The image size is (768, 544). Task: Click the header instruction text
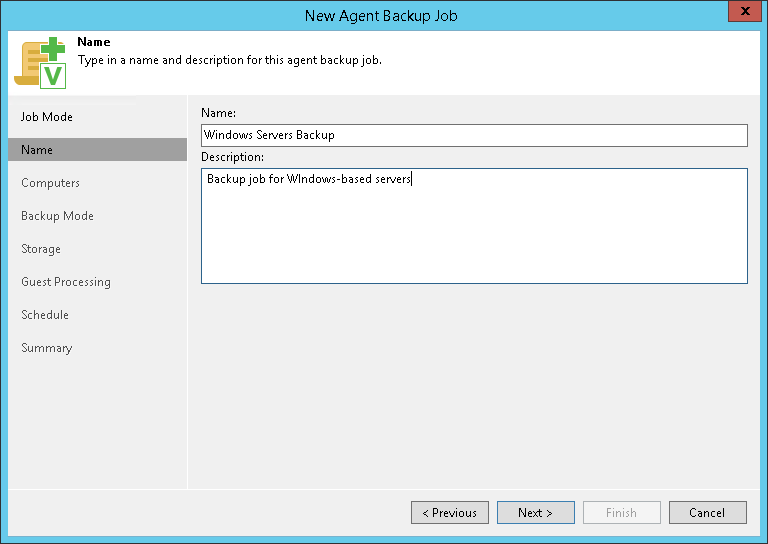tap(229, 60)
